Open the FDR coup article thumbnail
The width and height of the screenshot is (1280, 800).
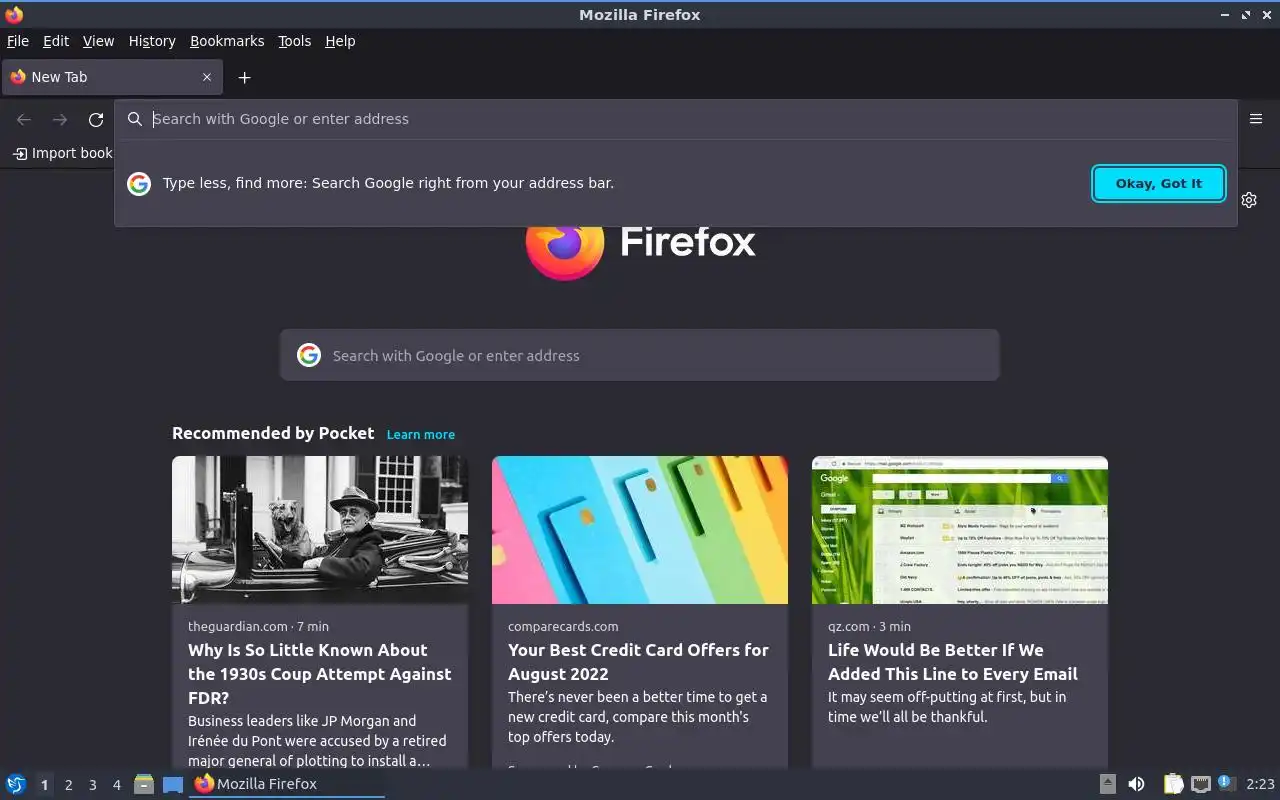[320, 530]
